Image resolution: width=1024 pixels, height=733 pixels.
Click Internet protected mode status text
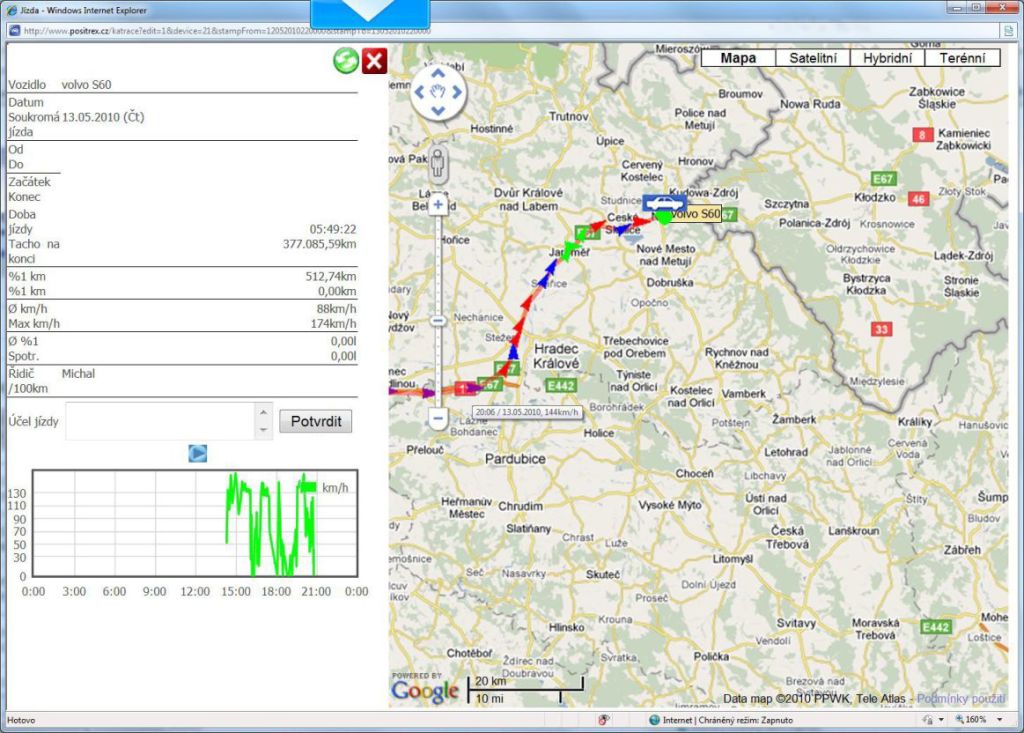(x=728, y=720)
